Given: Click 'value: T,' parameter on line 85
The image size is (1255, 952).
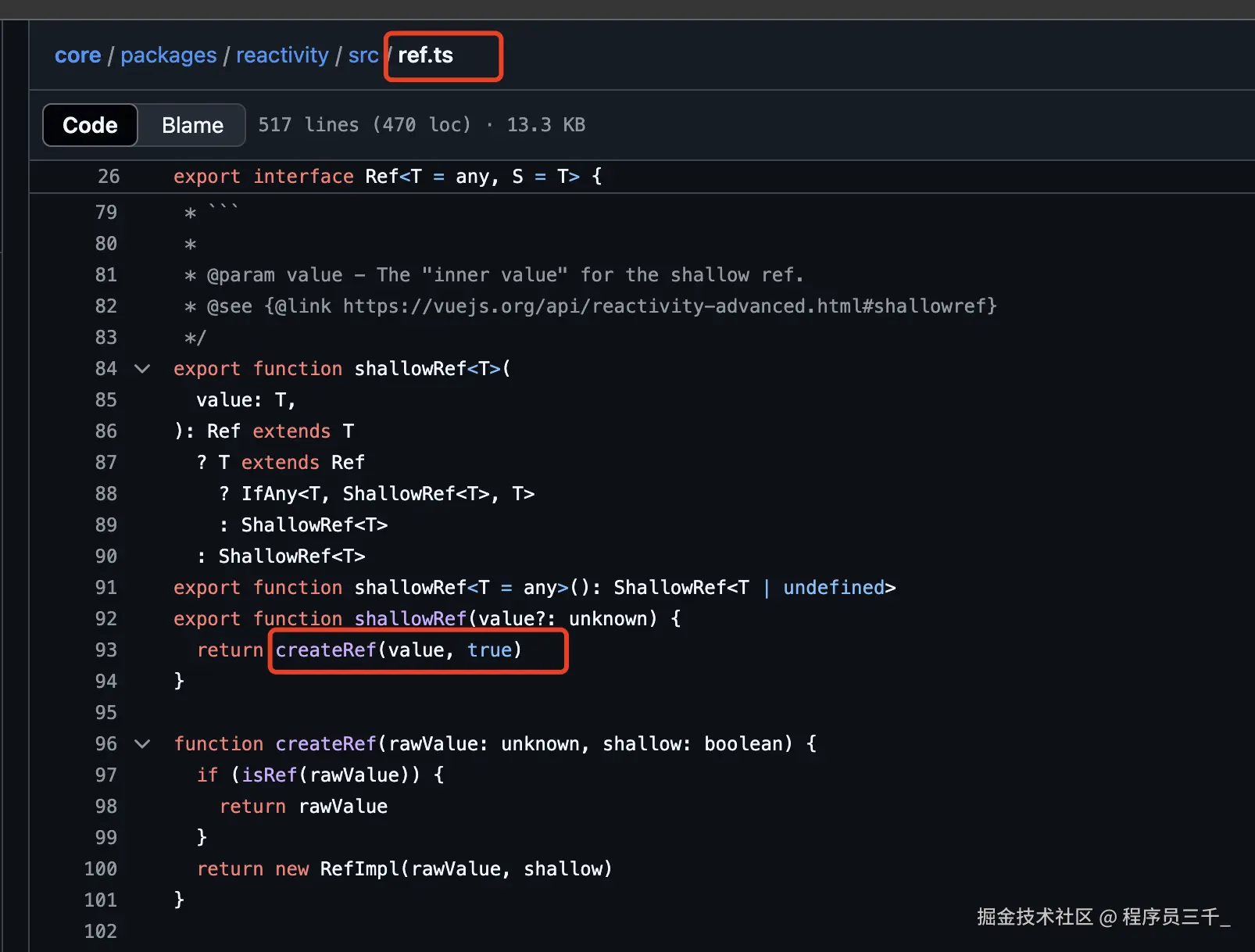Looking at the screenshot, I should [246, 400].
